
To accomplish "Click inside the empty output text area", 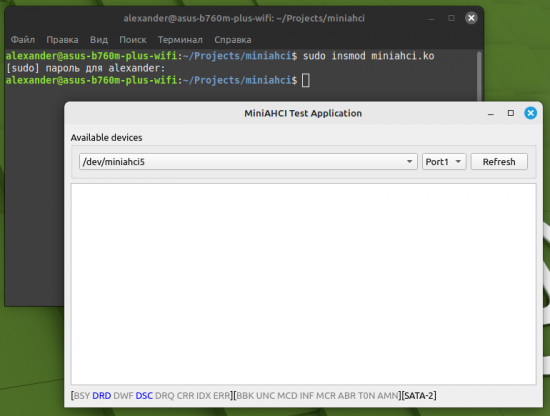I will coord(303,284).
